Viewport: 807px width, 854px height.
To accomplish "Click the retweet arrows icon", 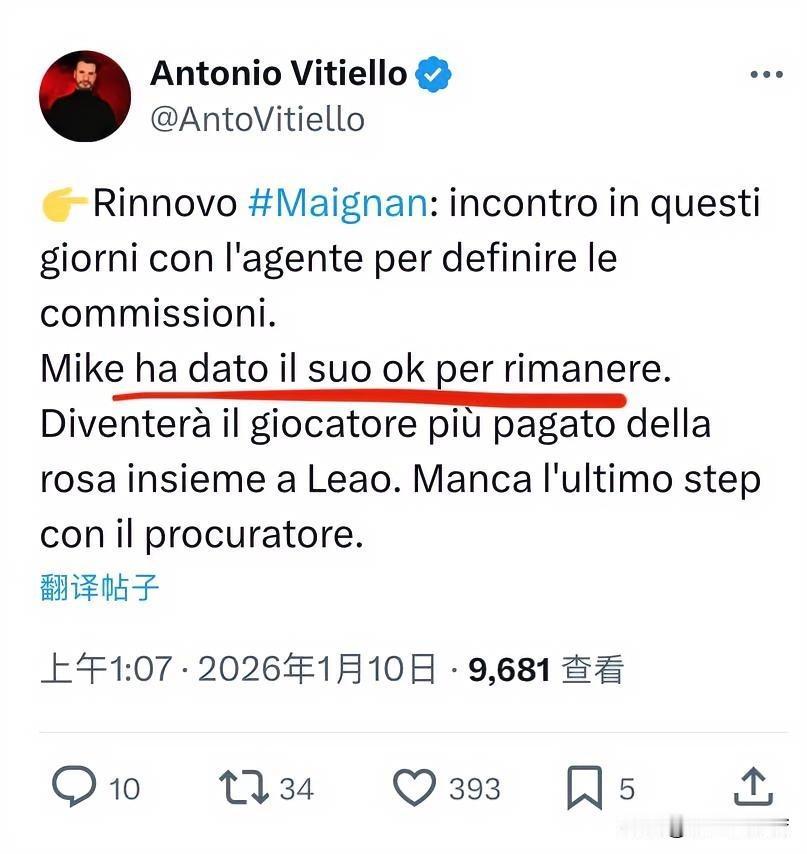I will (x=244, y=787).
